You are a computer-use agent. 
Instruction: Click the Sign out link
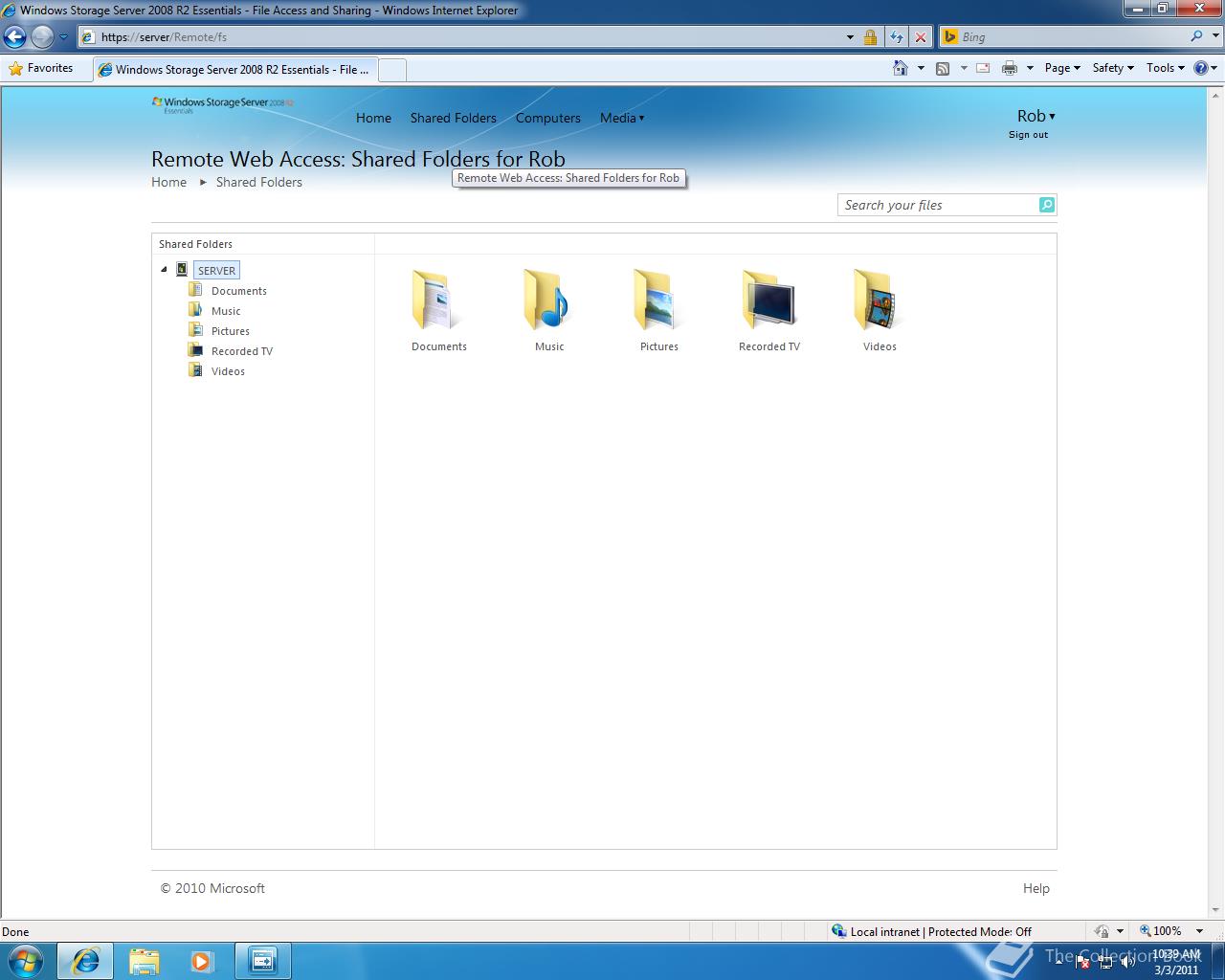(1028, 135)
